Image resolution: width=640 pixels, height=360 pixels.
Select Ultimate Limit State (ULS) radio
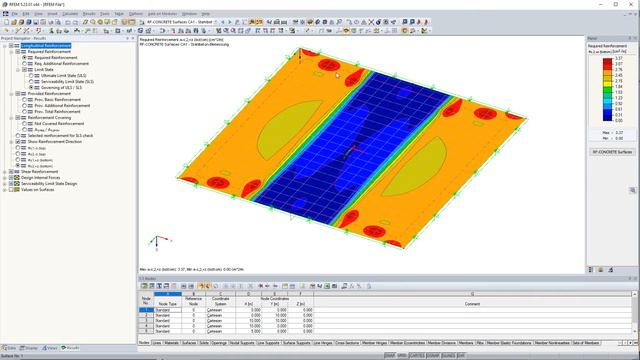pyautogui.click(x=31, y=76)
